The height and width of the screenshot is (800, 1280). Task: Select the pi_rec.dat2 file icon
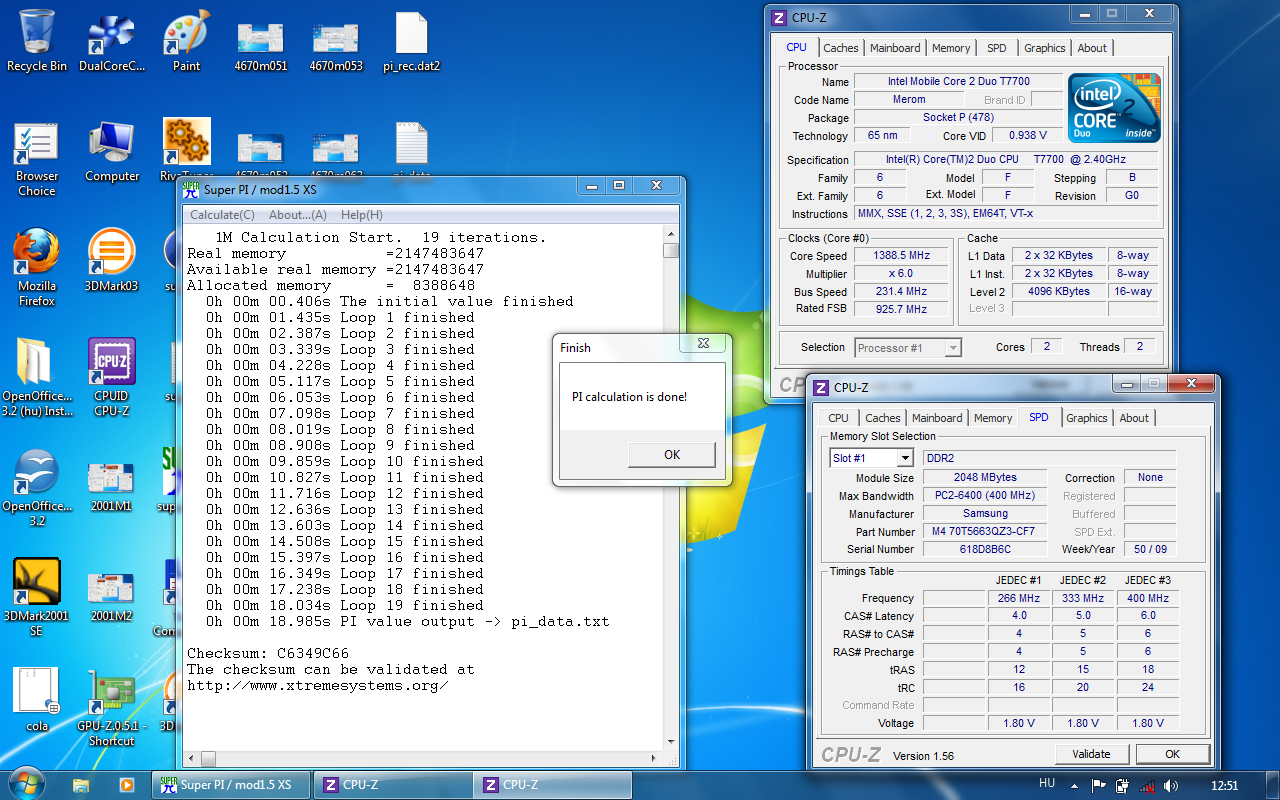click(x=411, y=40)
